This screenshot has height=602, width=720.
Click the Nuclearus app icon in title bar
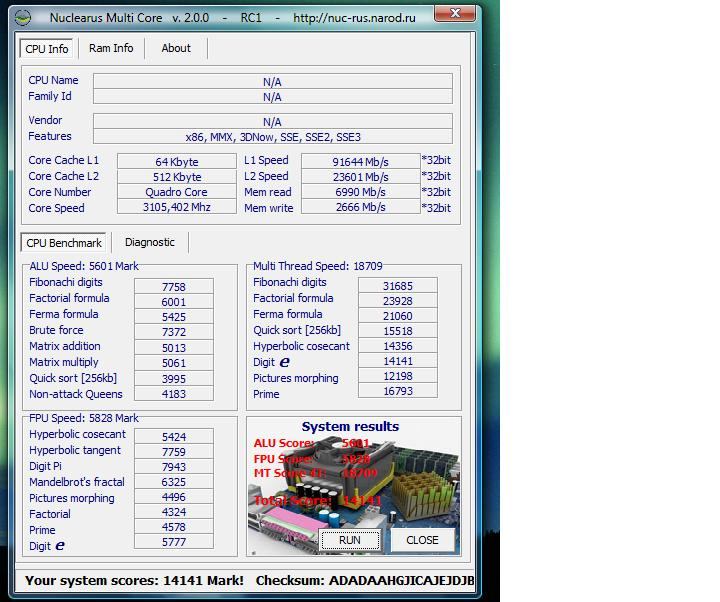(22, 18)
